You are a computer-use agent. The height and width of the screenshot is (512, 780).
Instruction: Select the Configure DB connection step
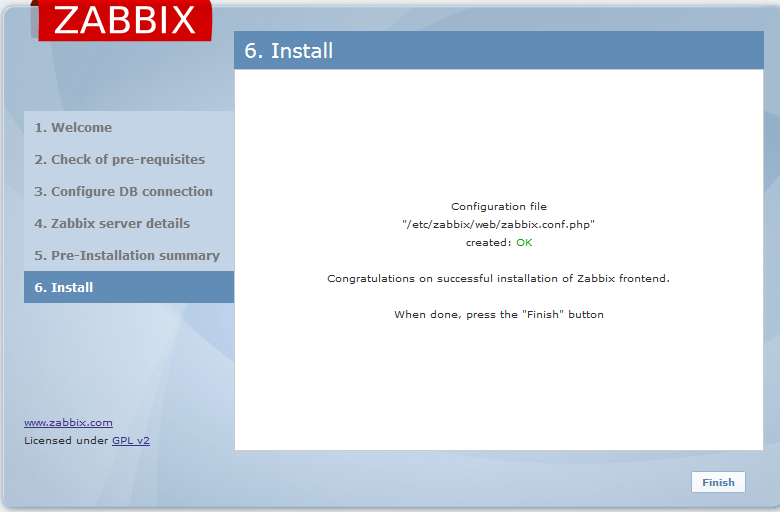pos(123,191)
